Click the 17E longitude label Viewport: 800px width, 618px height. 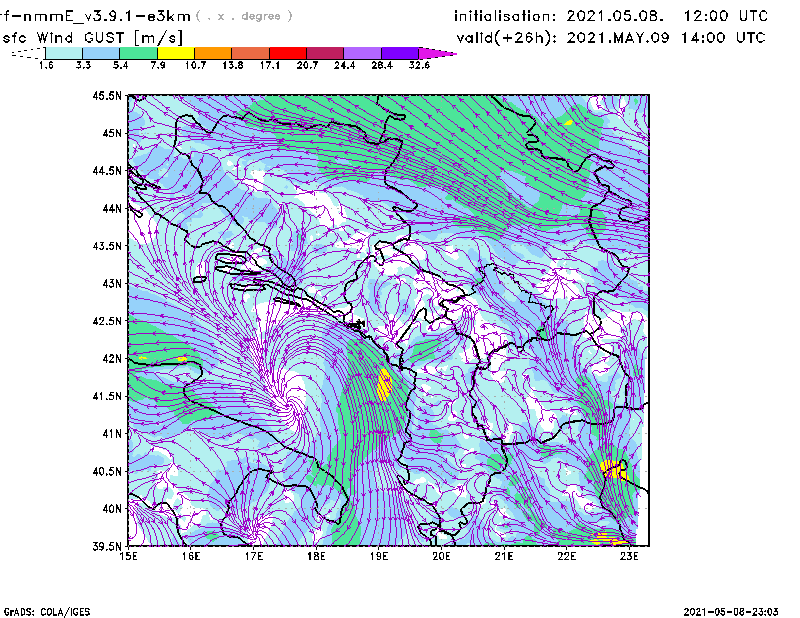[x=254, y=556]
